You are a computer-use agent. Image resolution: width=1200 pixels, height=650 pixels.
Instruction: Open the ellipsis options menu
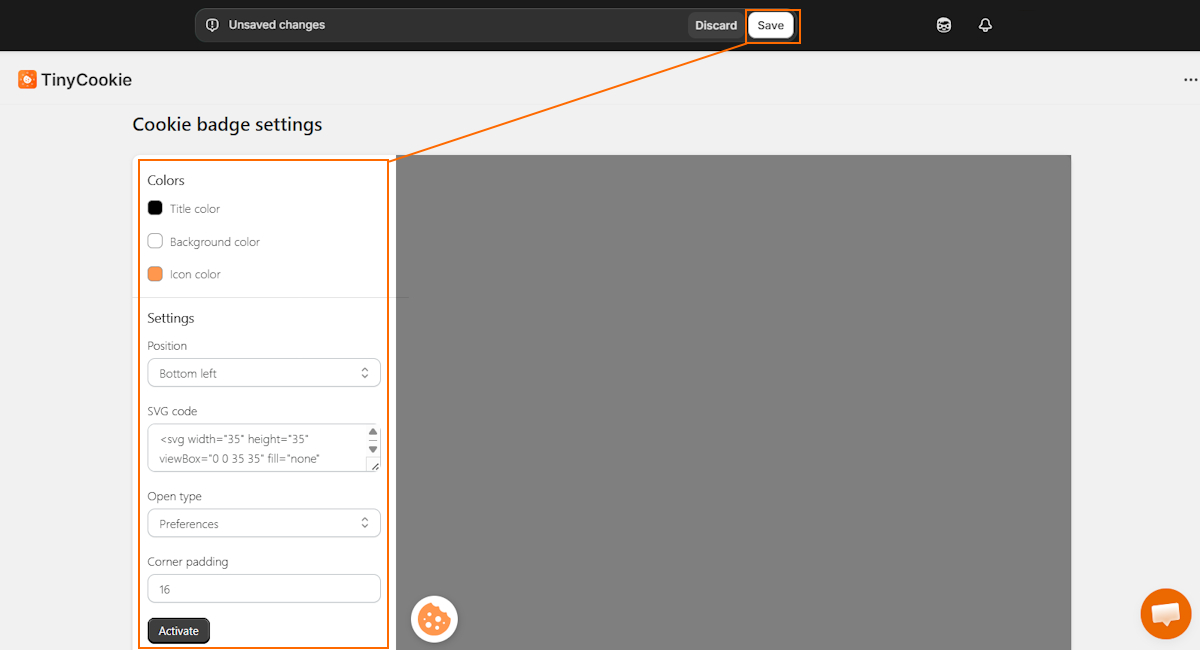tap(1190, 79)
